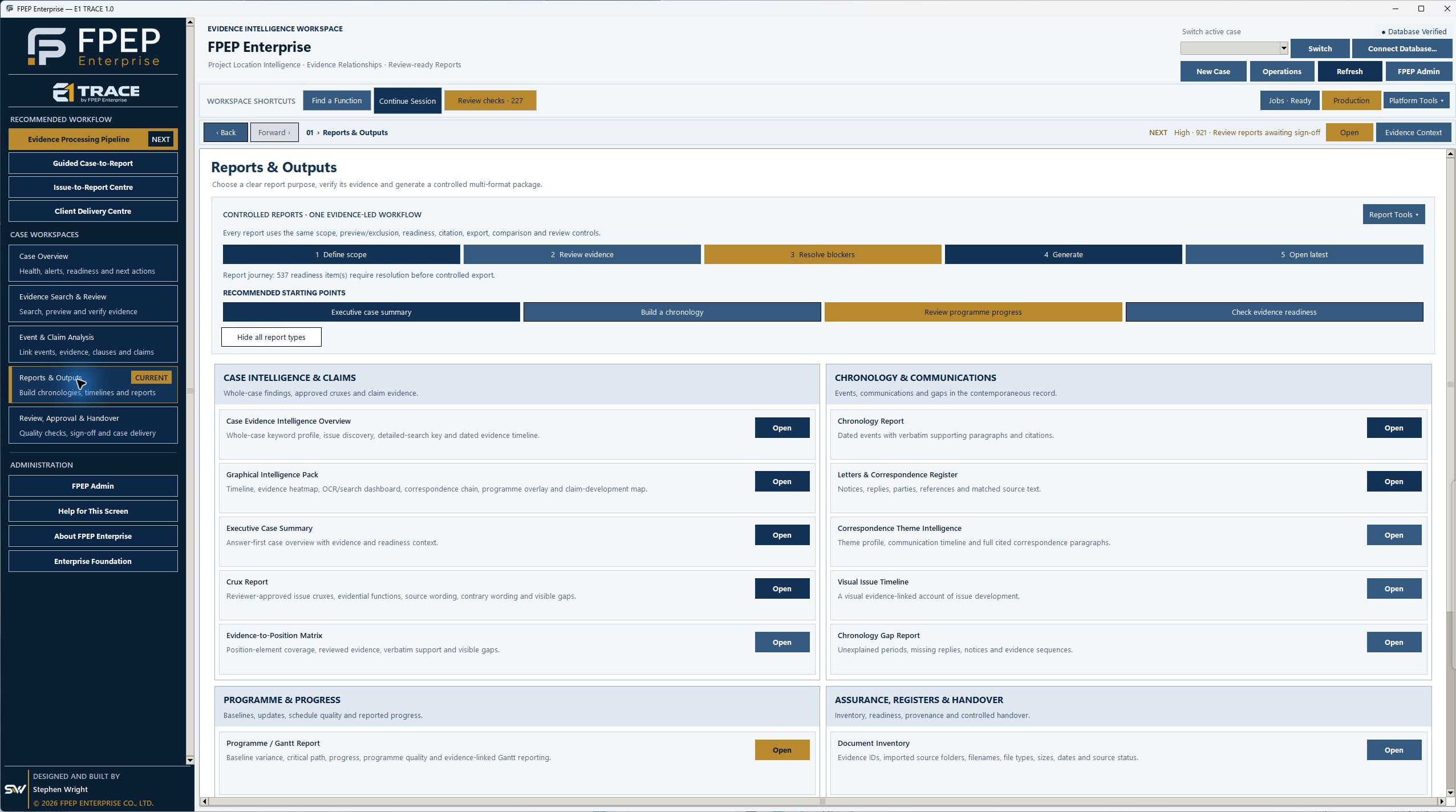This screenshot has width=1456, height=812.
Task: Open Guided Case-to-Report
Action: pyautogui.click(x=93, y=163)
